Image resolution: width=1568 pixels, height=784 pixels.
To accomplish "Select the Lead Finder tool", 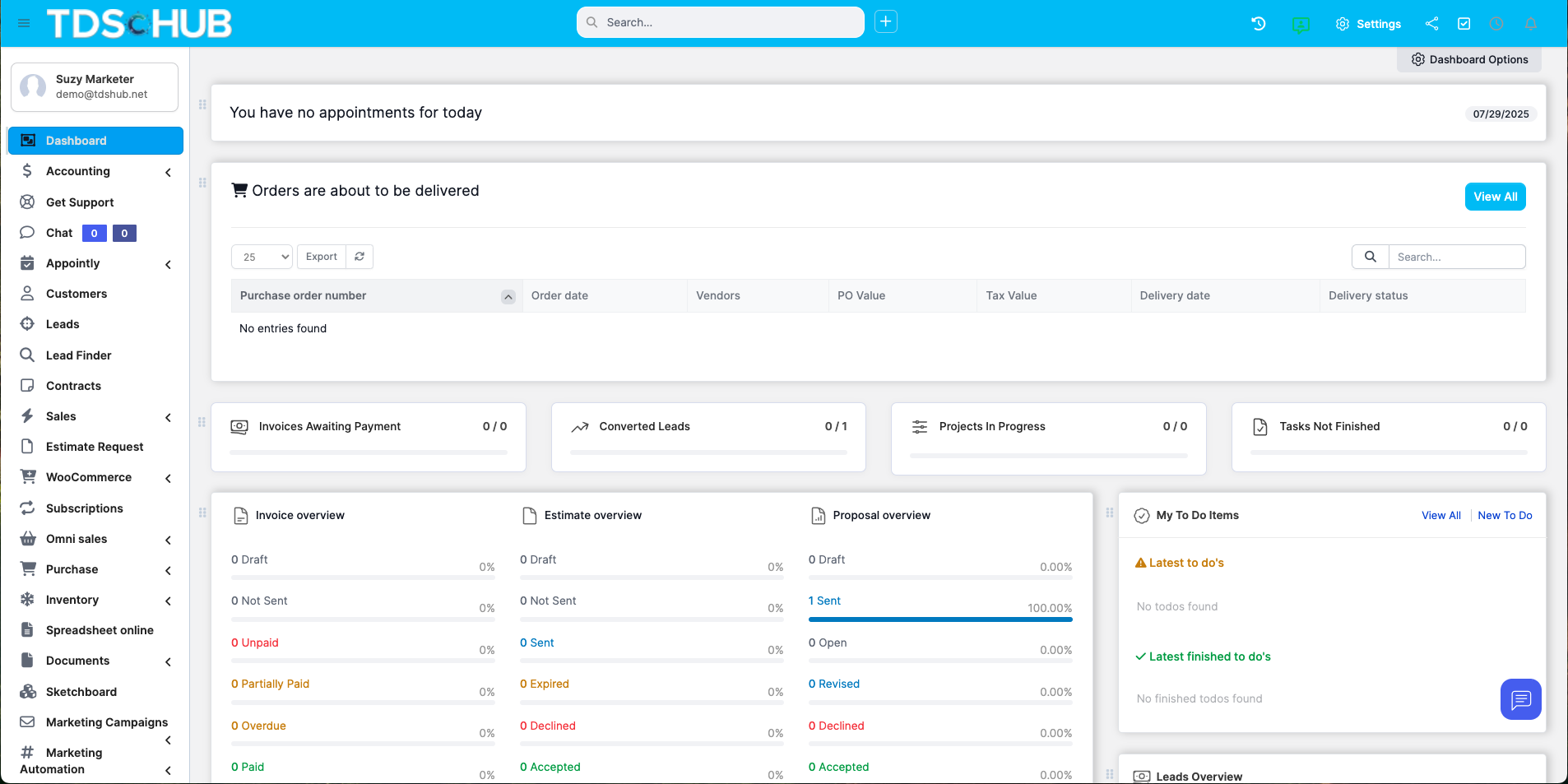I will (77, 355).
